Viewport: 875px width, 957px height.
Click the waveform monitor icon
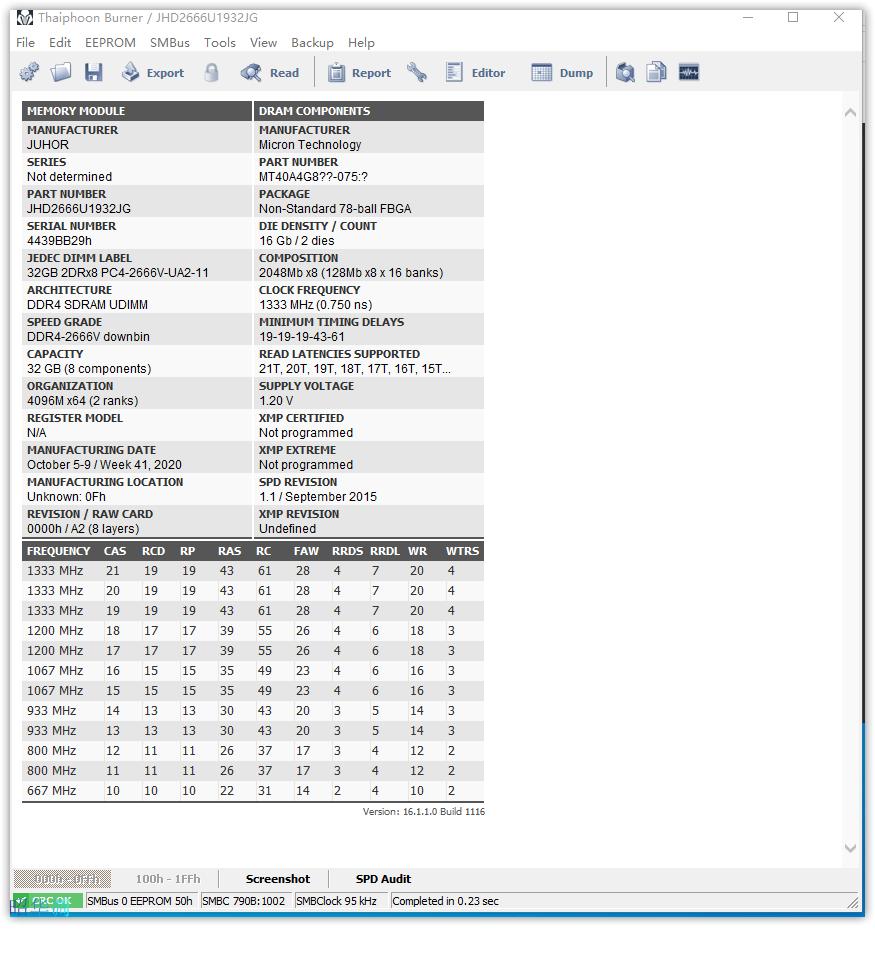(x=689, y=72)
